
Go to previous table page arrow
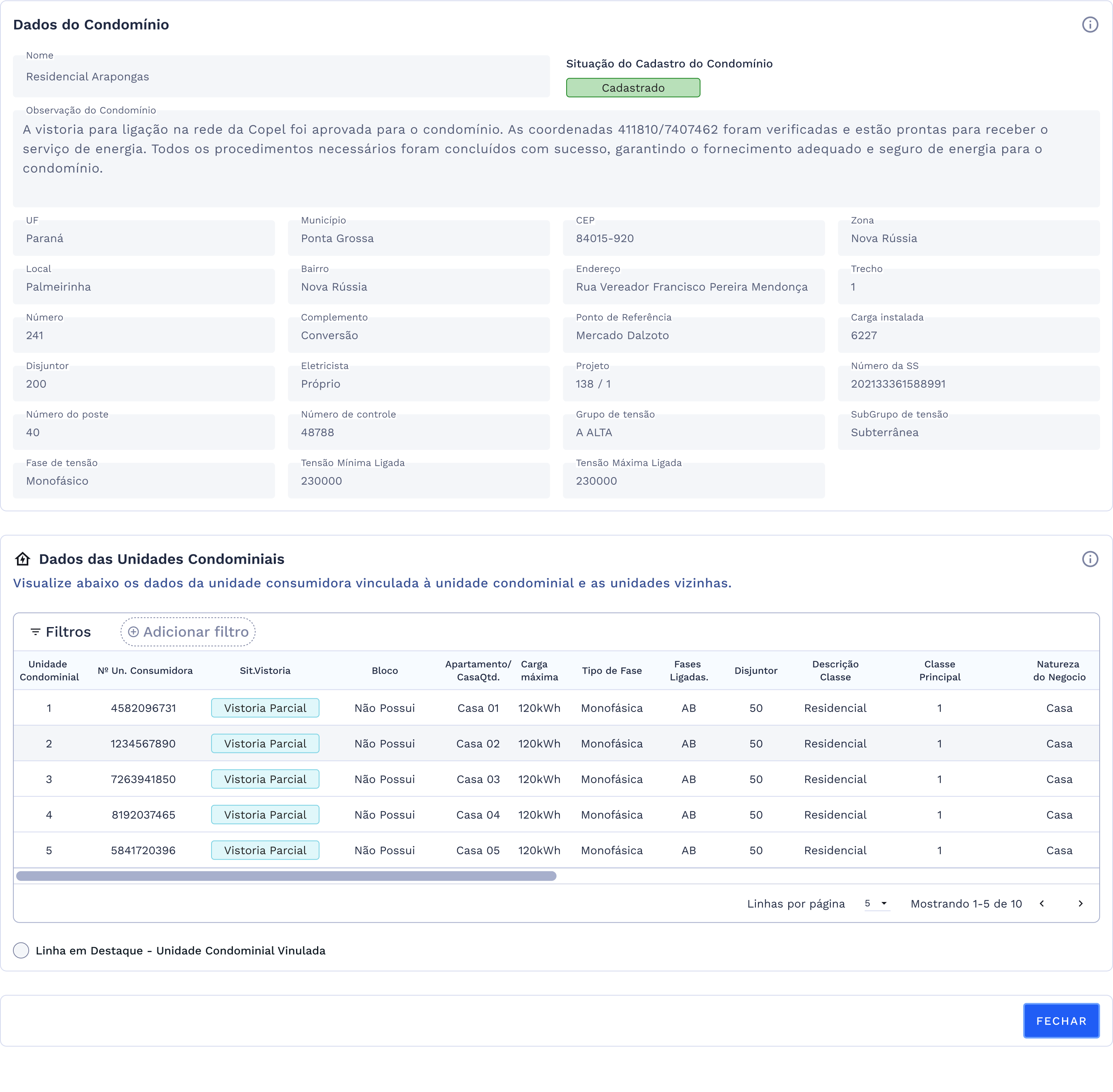point(1042,904)
